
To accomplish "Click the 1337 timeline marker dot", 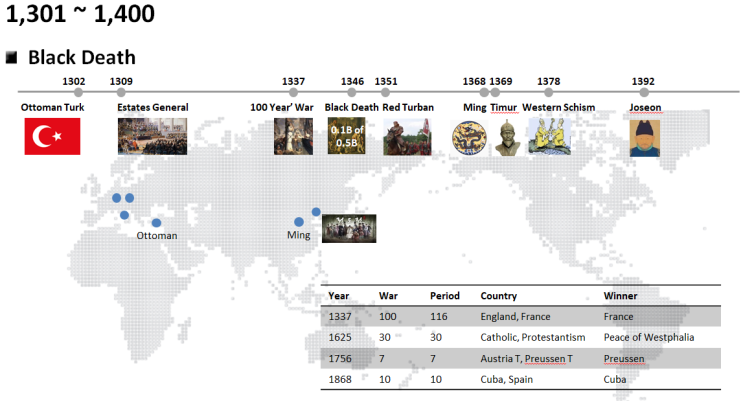I will click(x=293, y=92).
